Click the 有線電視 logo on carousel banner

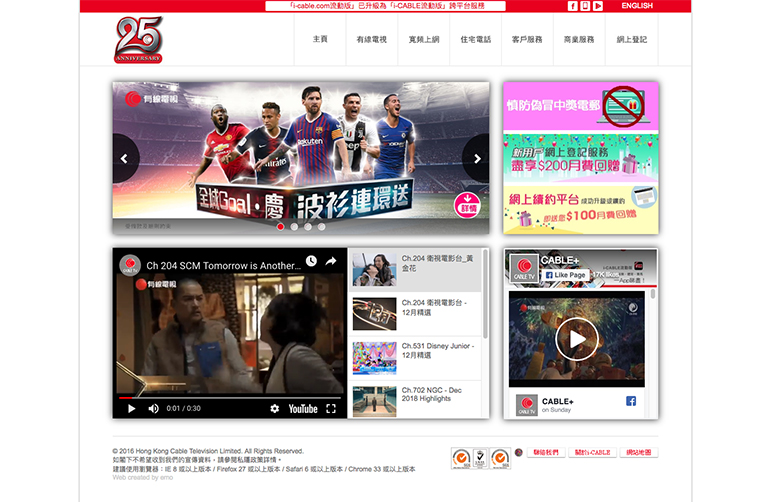(x=152, y=99)
